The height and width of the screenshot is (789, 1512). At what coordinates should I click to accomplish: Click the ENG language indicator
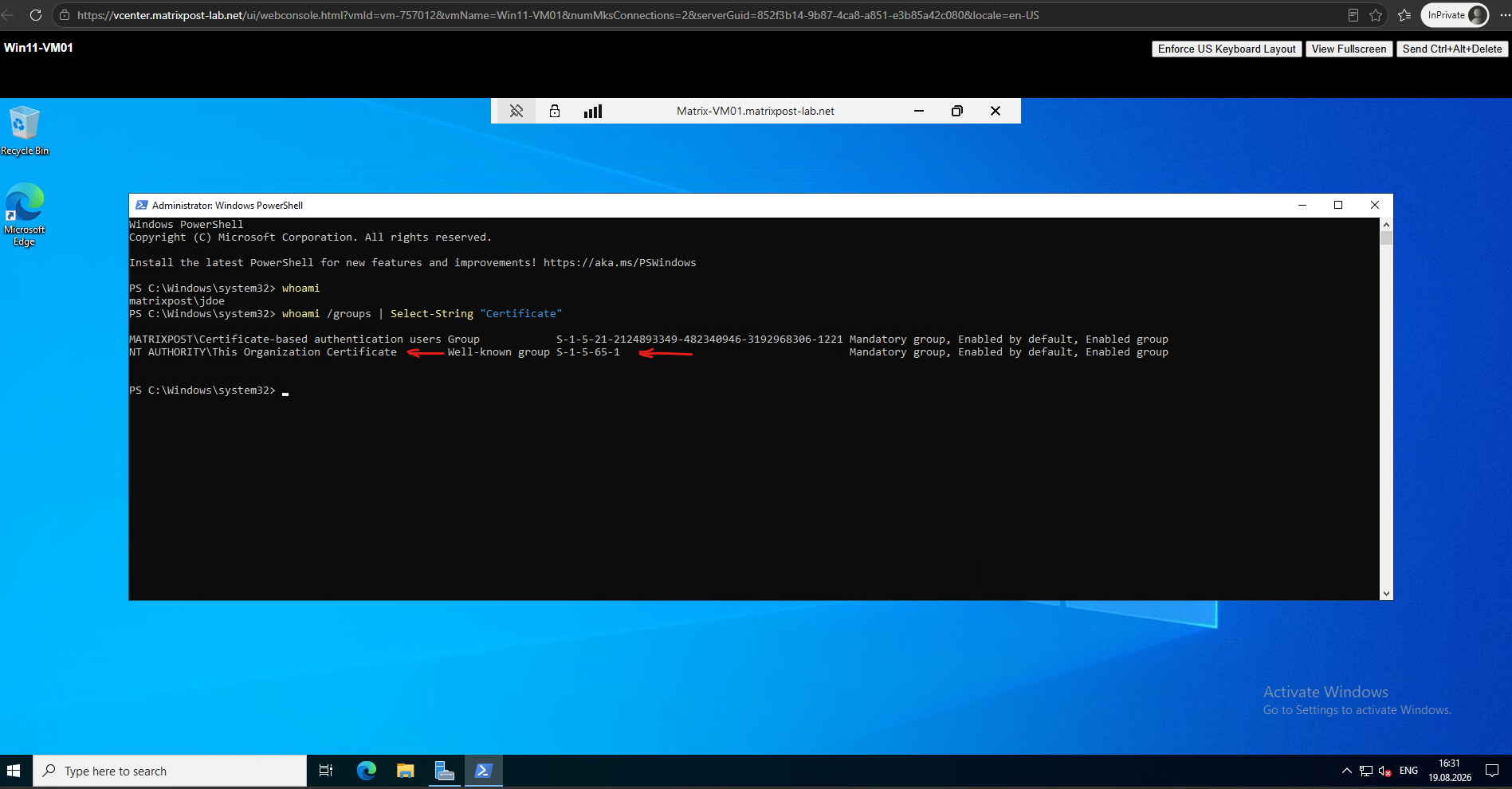click(1408, 771)
